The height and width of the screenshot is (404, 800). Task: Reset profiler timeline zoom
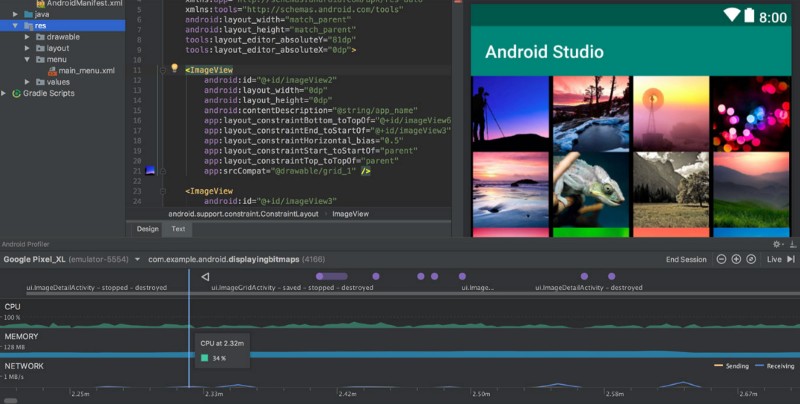[x=751, y=259]
